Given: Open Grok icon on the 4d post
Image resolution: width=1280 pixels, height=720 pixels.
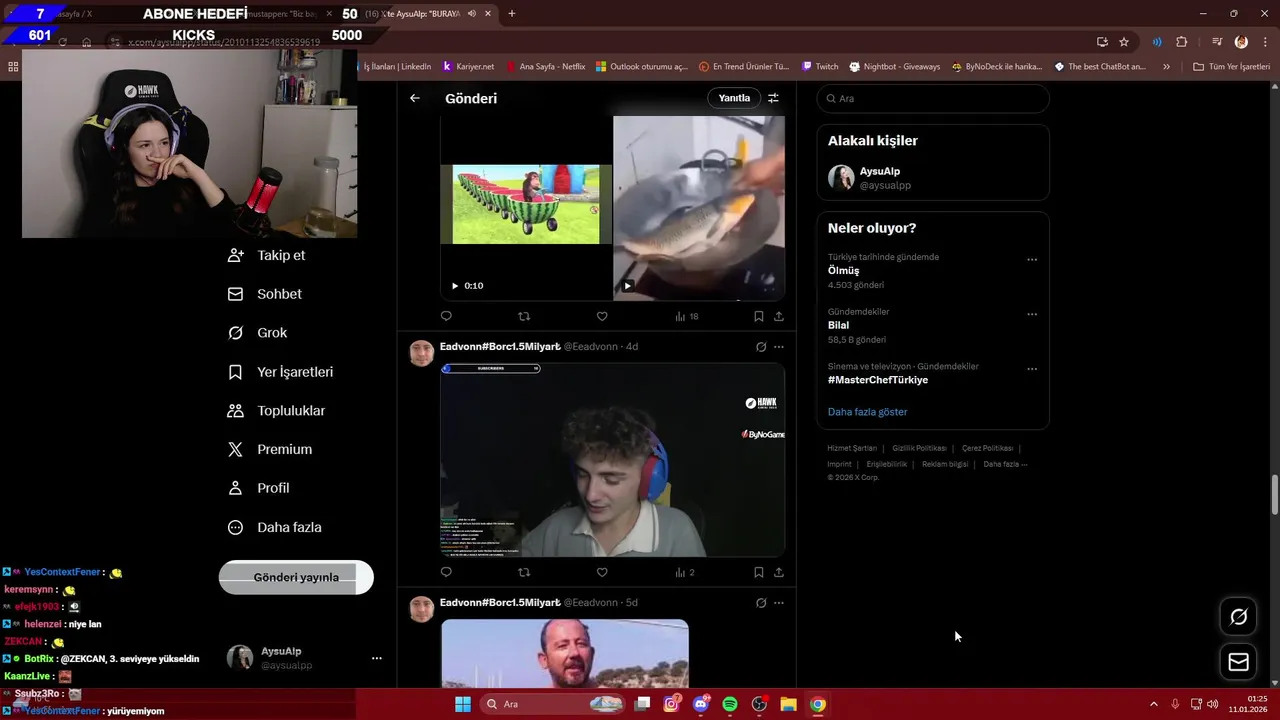Looking at the screenshot, I should click(761, 347).
